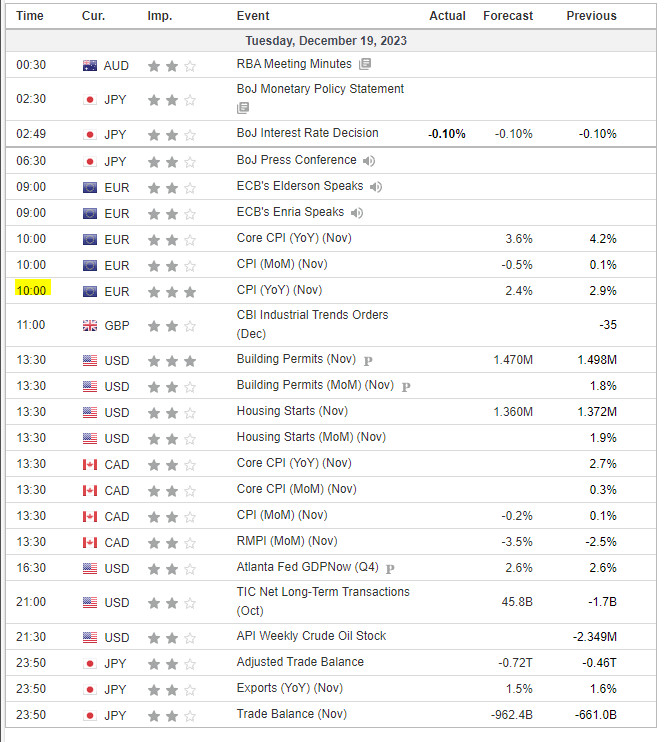
Task: Click the document icon beside RBA Meeting Minutes
Action: point(365,64)
